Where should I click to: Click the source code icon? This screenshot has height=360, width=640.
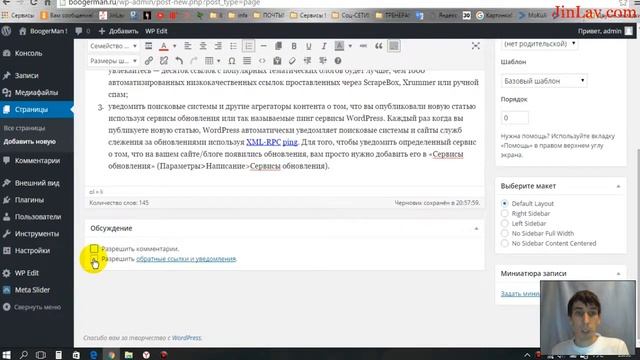262,61
